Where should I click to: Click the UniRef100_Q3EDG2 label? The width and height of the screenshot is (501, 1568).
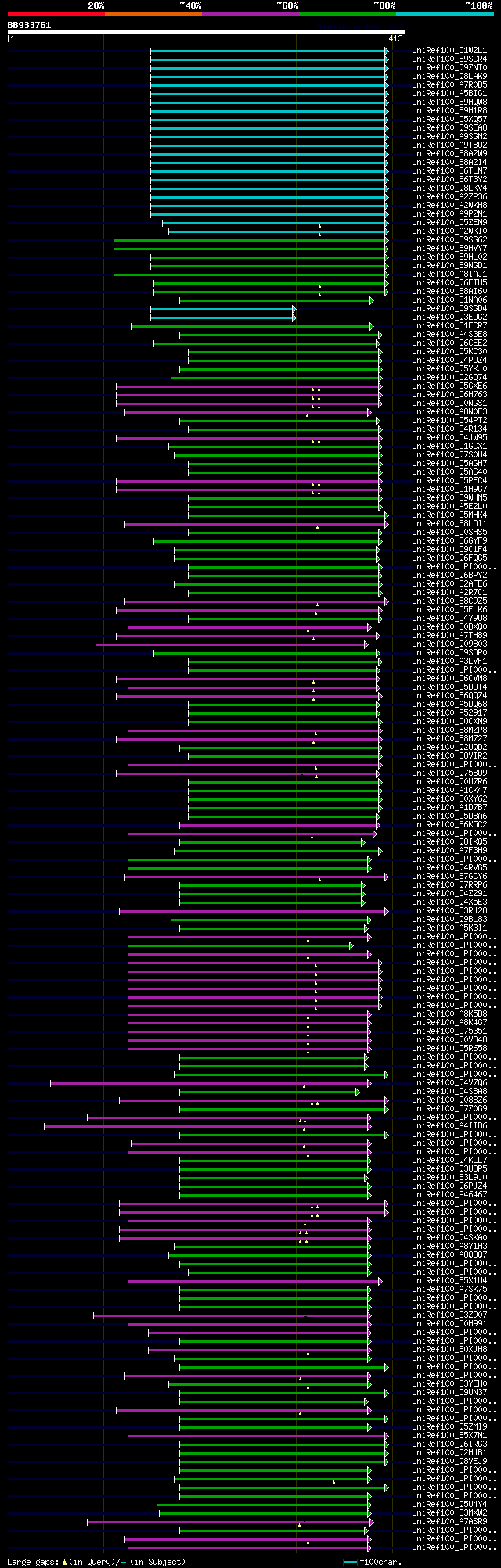click(449, 317)
